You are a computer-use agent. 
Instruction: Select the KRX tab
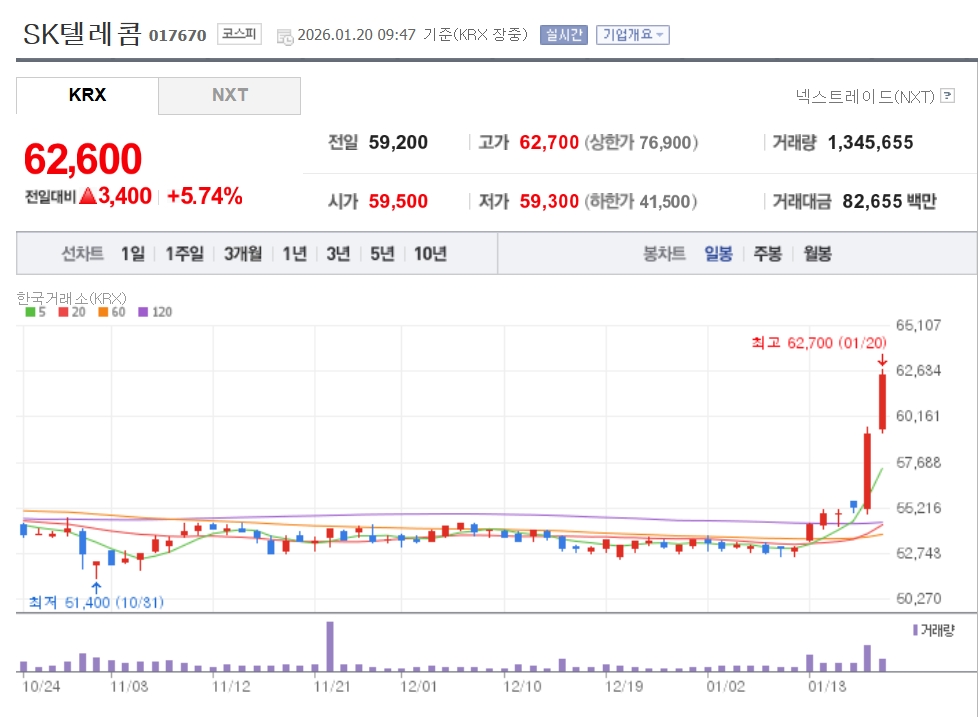(x=87, y=96)
